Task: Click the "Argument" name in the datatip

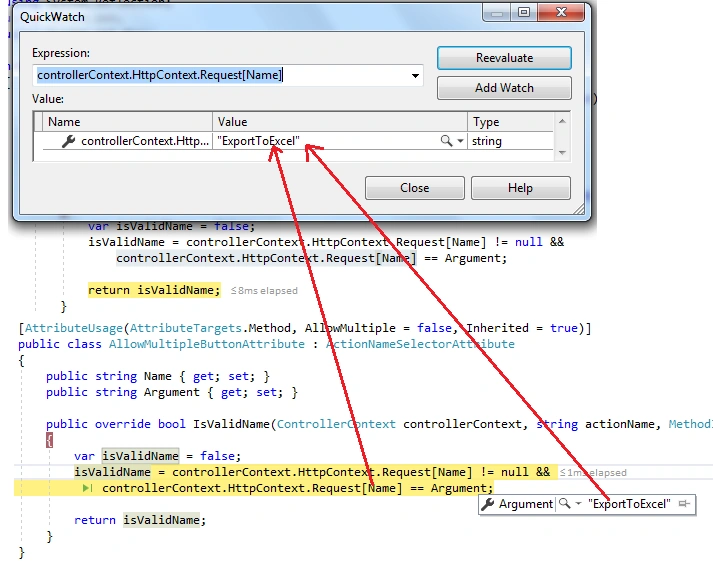Action: [526, 504]
